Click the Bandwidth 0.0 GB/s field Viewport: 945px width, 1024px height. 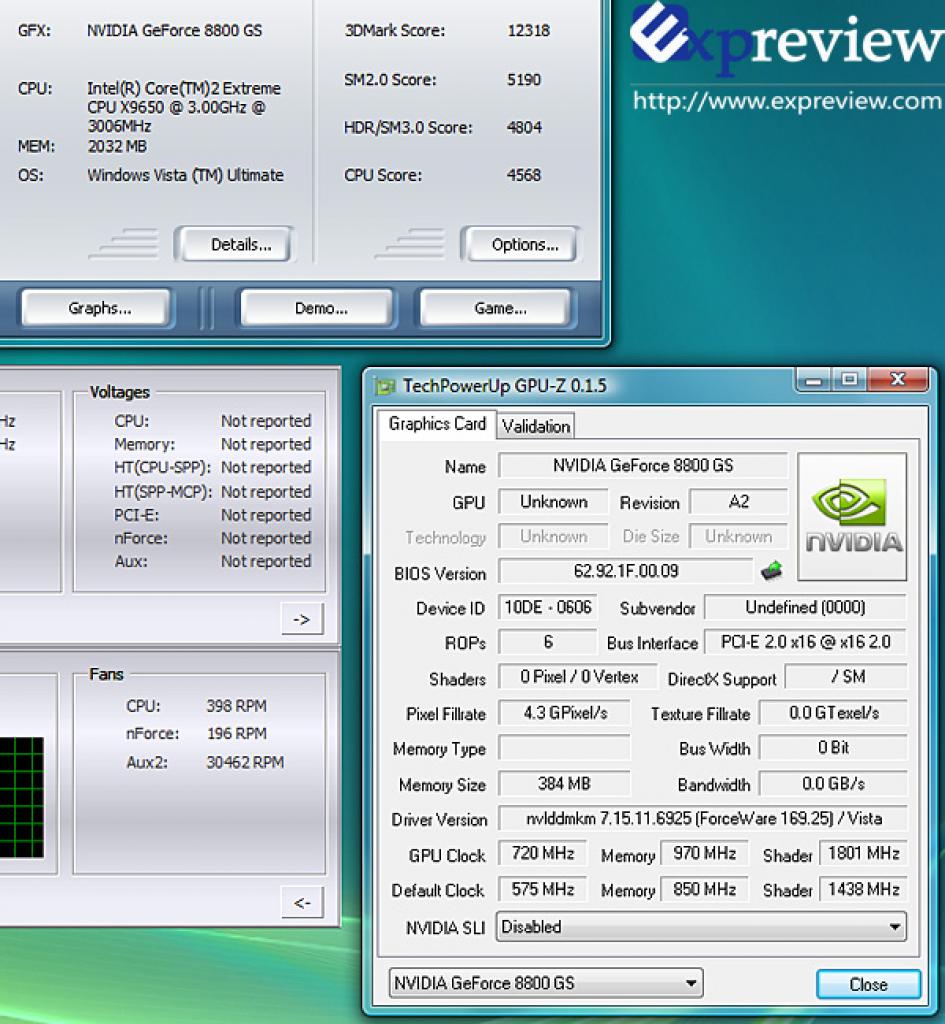pos(833,784)
